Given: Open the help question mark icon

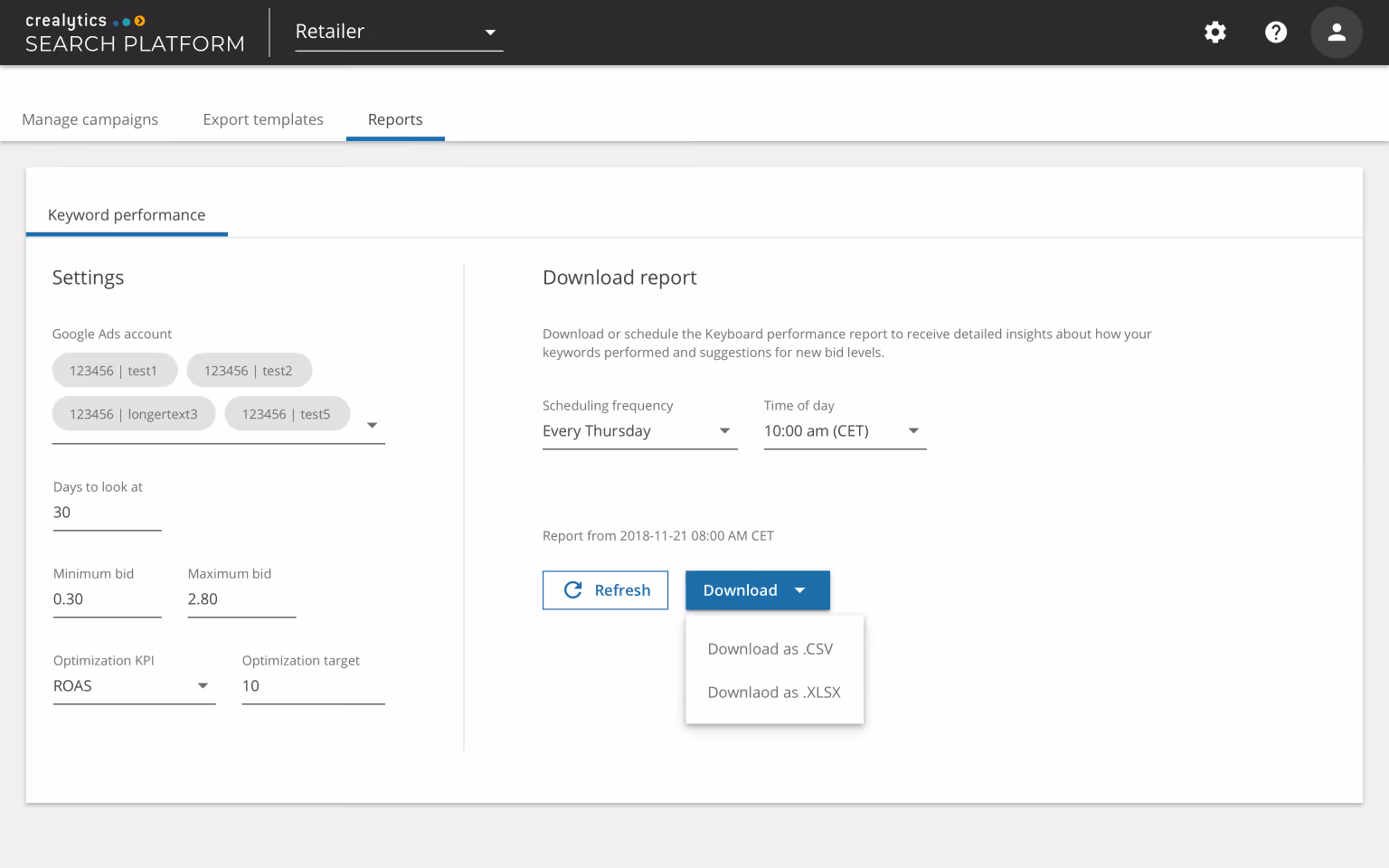Looking at the screenshot, I should [x=1276, y=33].
